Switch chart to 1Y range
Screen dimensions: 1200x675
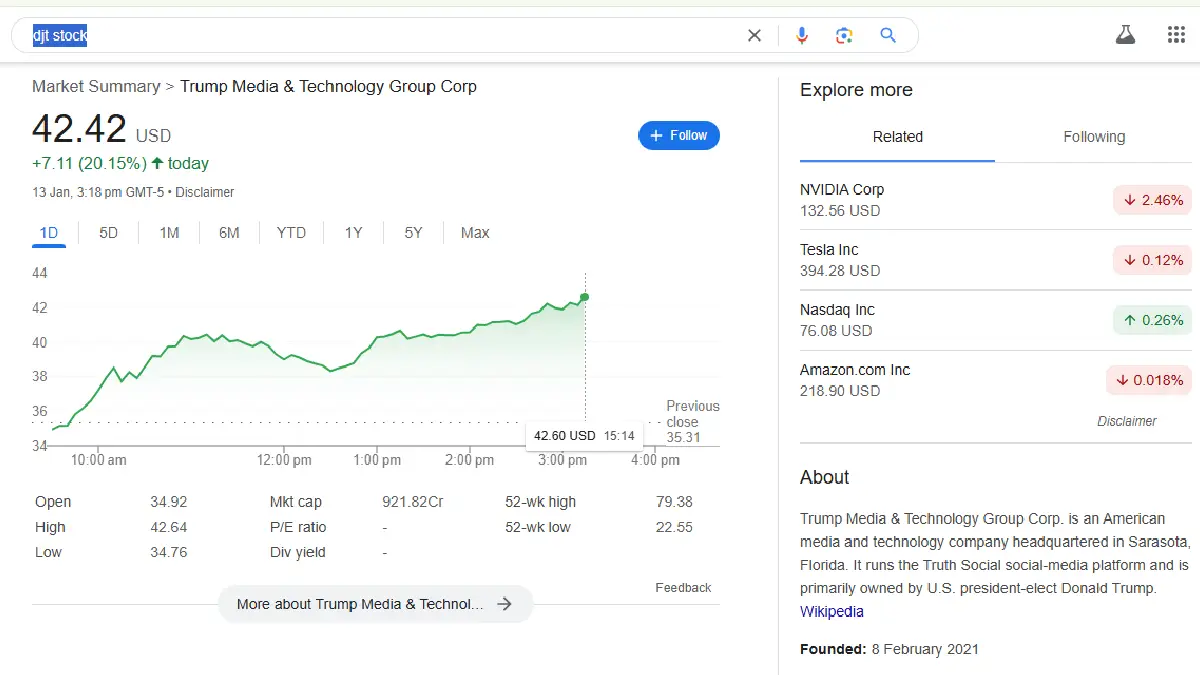tap(353, 233)
